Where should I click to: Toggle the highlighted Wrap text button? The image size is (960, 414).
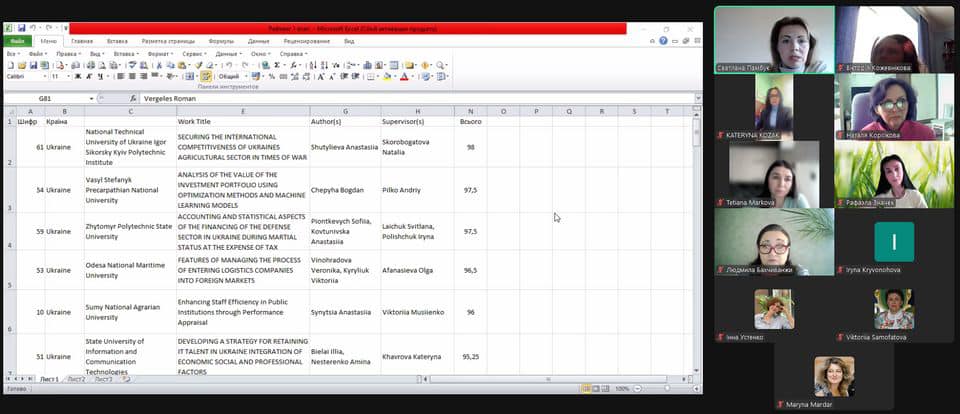(x=206, y=77)
